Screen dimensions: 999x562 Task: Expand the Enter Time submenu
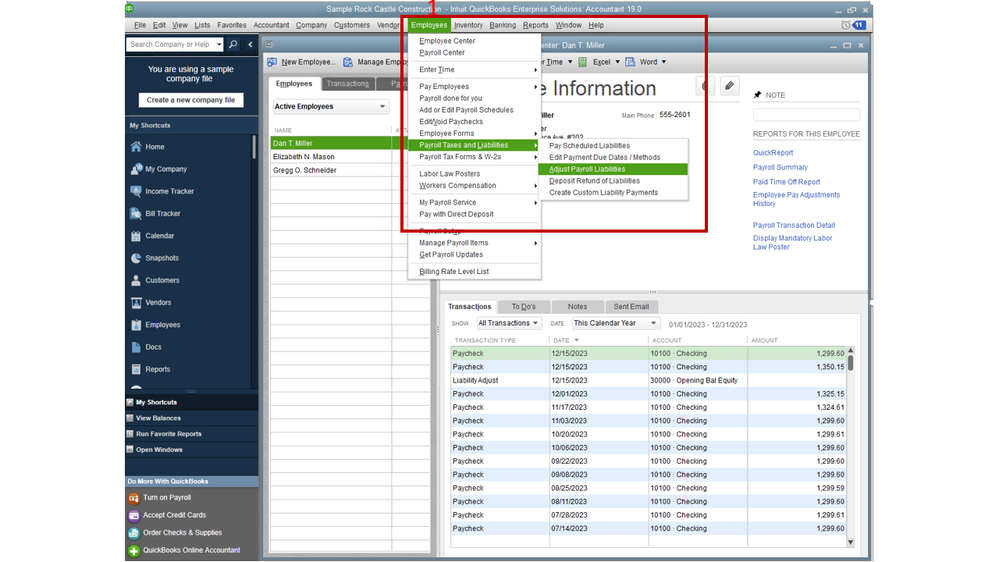coord(475,69)
